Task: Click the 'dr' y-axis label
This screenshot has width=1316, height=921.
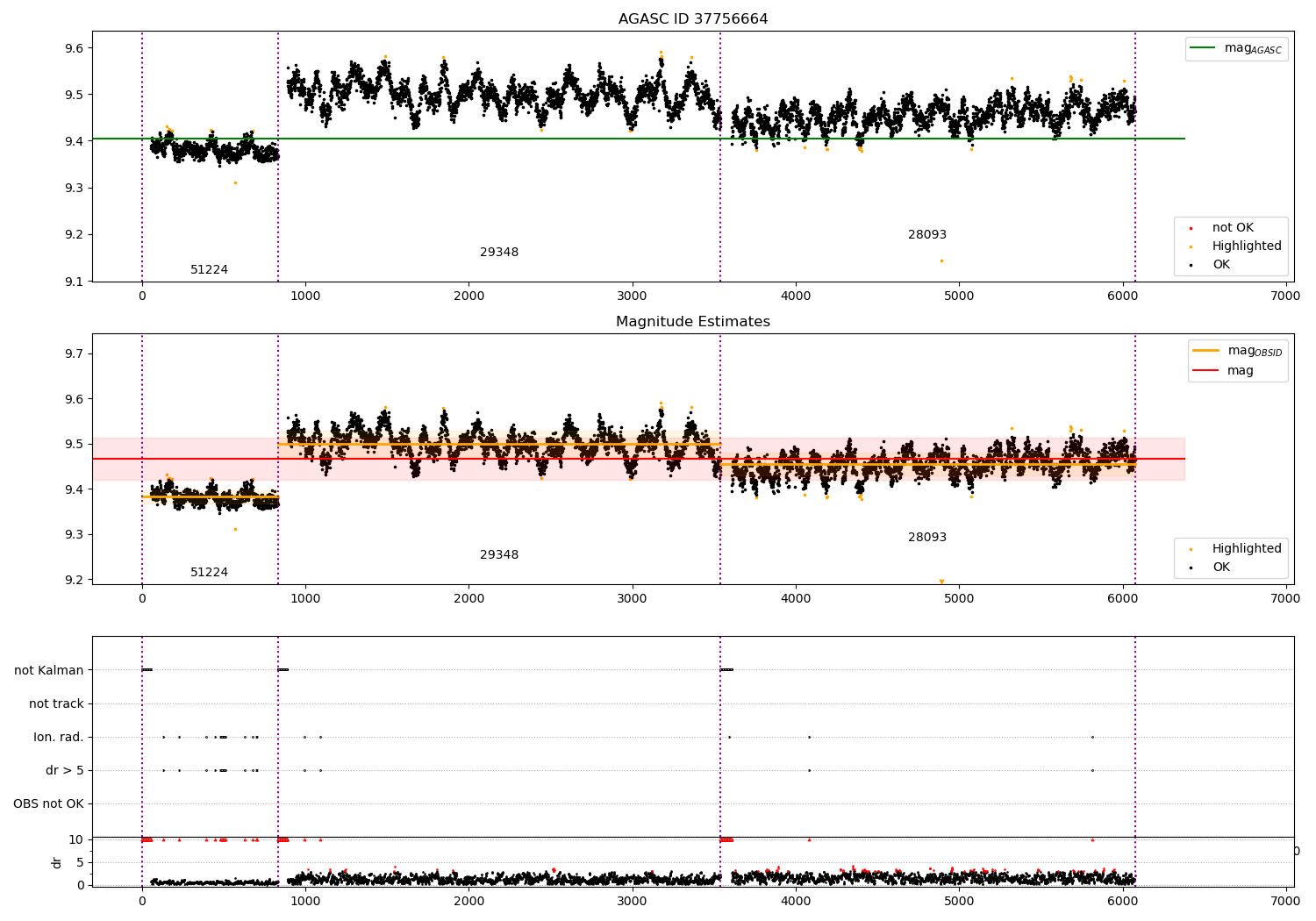Action: point(57,862)
